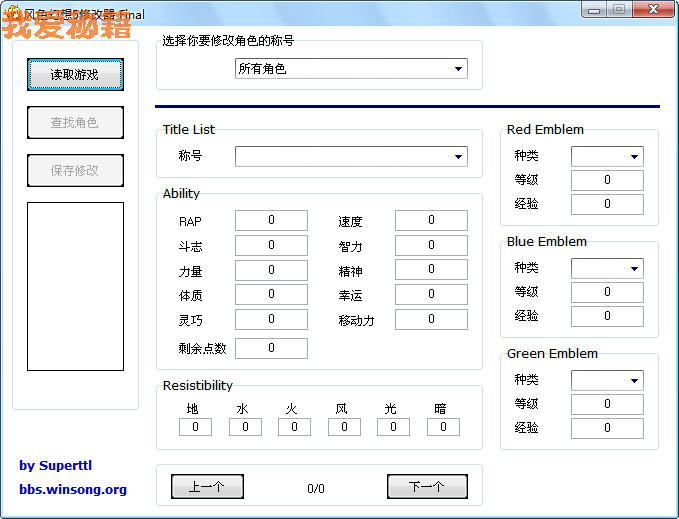Screen dimensions: 679x519
Task: Click the 力量 strength input field
Action: coord(271,270)
